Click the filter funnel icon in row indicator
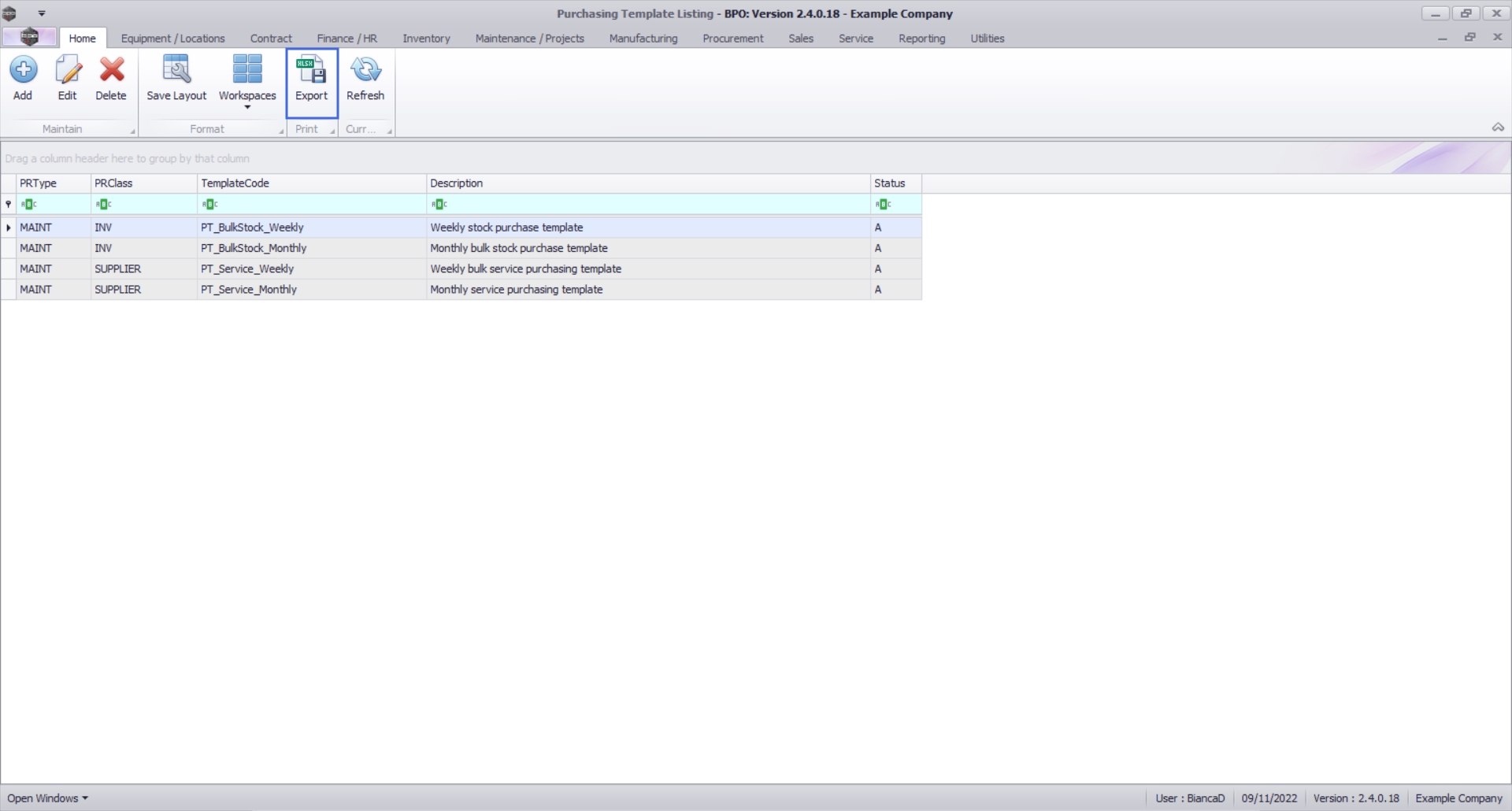 pos(9,205)
